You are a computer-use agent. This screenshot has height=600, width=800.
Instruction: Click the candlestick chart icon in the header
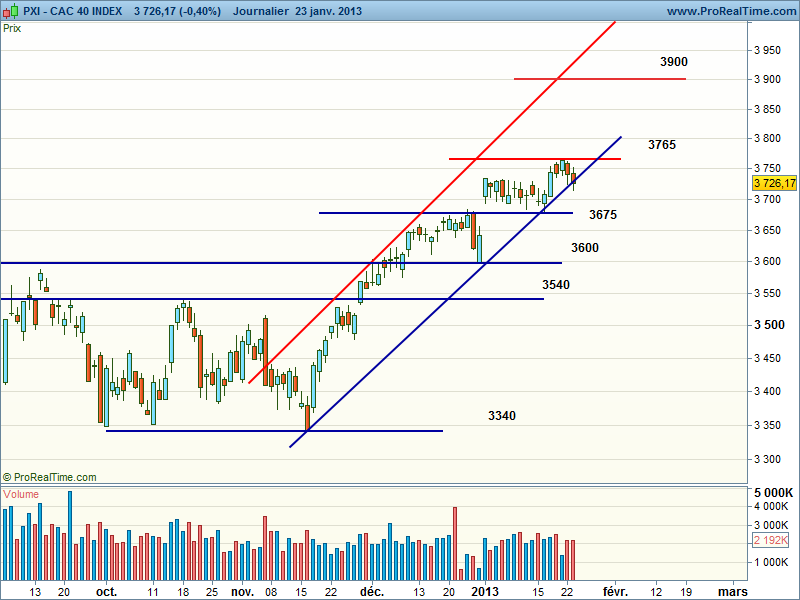coord(11,11)
